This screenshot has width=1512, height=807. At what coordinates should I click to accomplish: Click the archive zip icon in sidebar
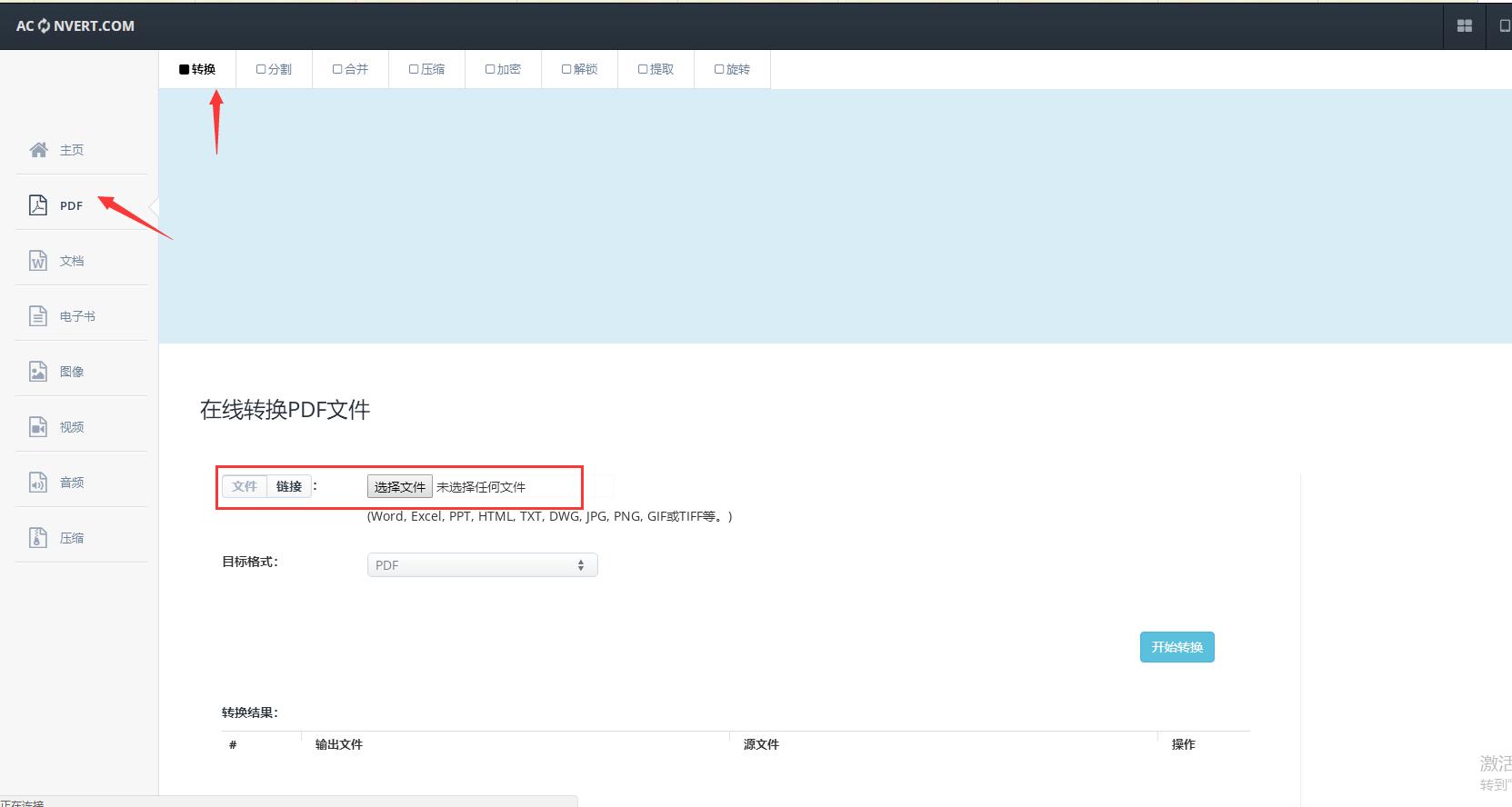[x=38, y=538]
